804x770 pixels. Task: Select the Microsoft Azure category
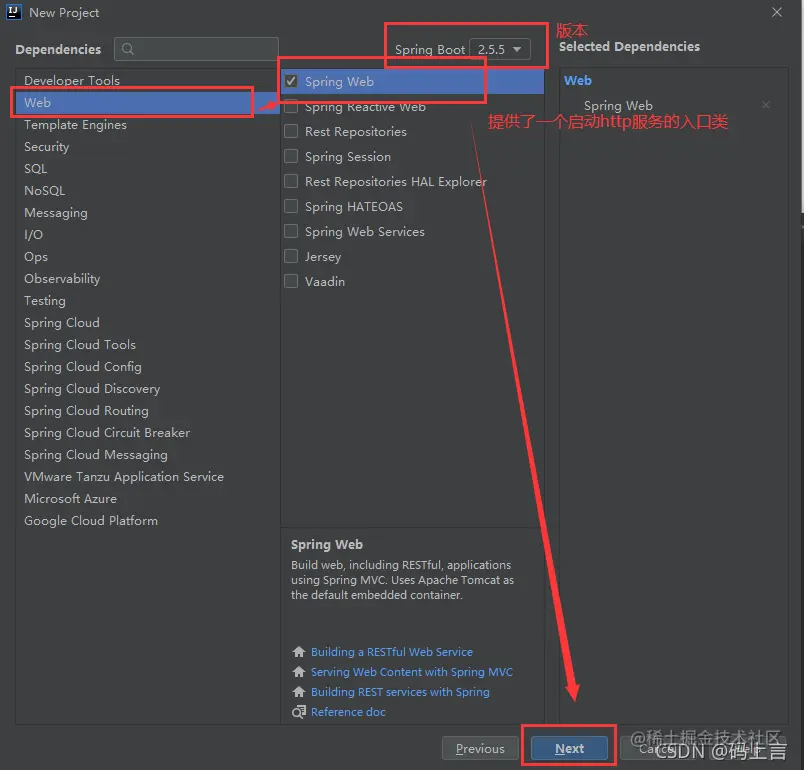coord(147,499)
